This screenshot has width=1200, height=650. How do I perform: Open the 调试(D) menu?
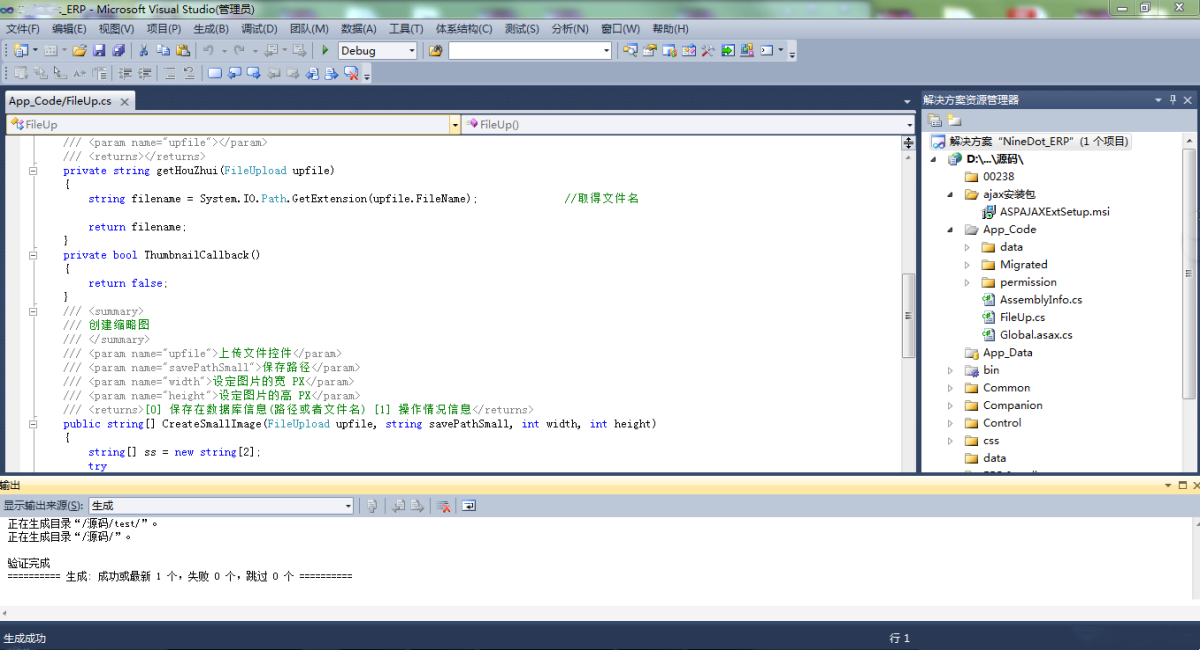(259, 29)
